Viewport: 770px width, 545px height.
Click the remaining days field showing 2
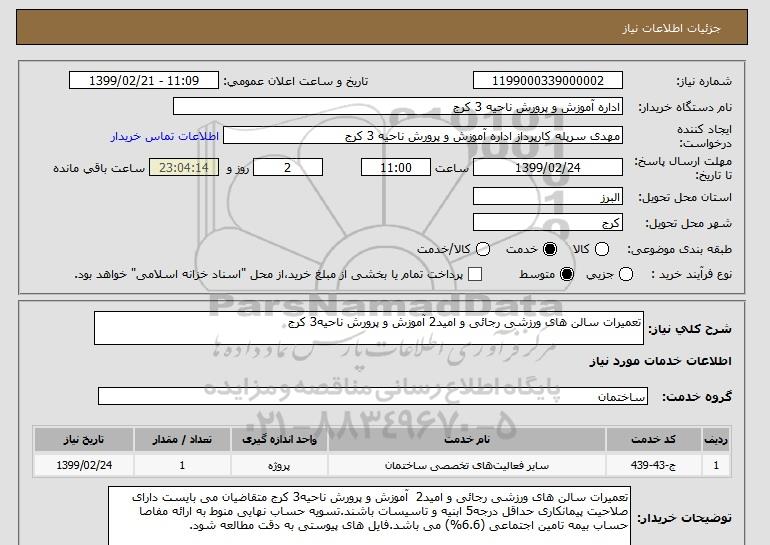coord(288,167)
